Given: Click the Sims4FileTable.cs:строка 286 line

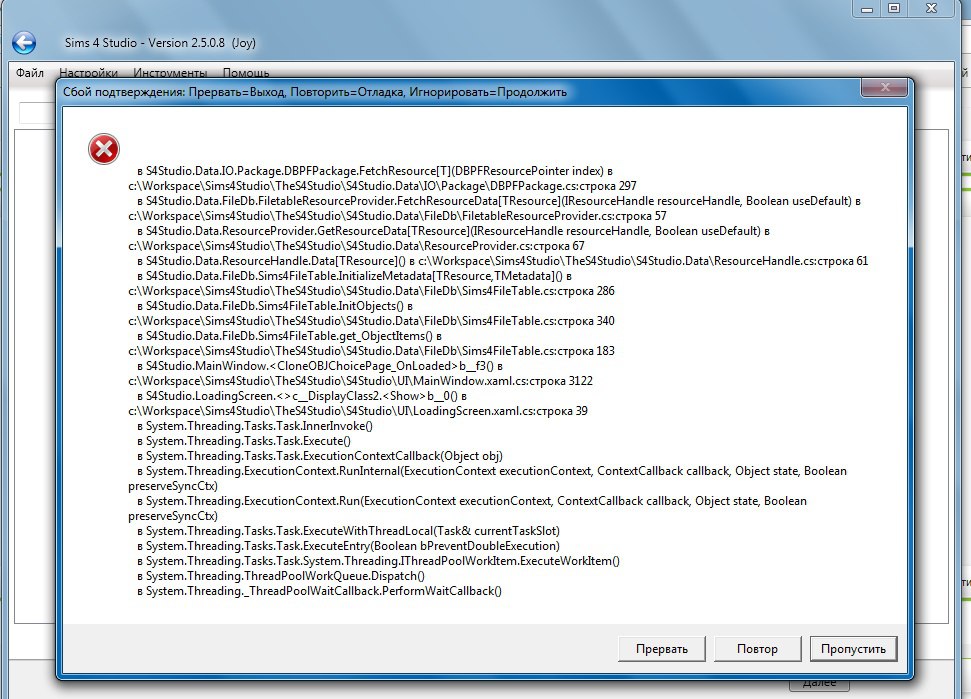Looking at the screenshot, I should click(371, 291).
